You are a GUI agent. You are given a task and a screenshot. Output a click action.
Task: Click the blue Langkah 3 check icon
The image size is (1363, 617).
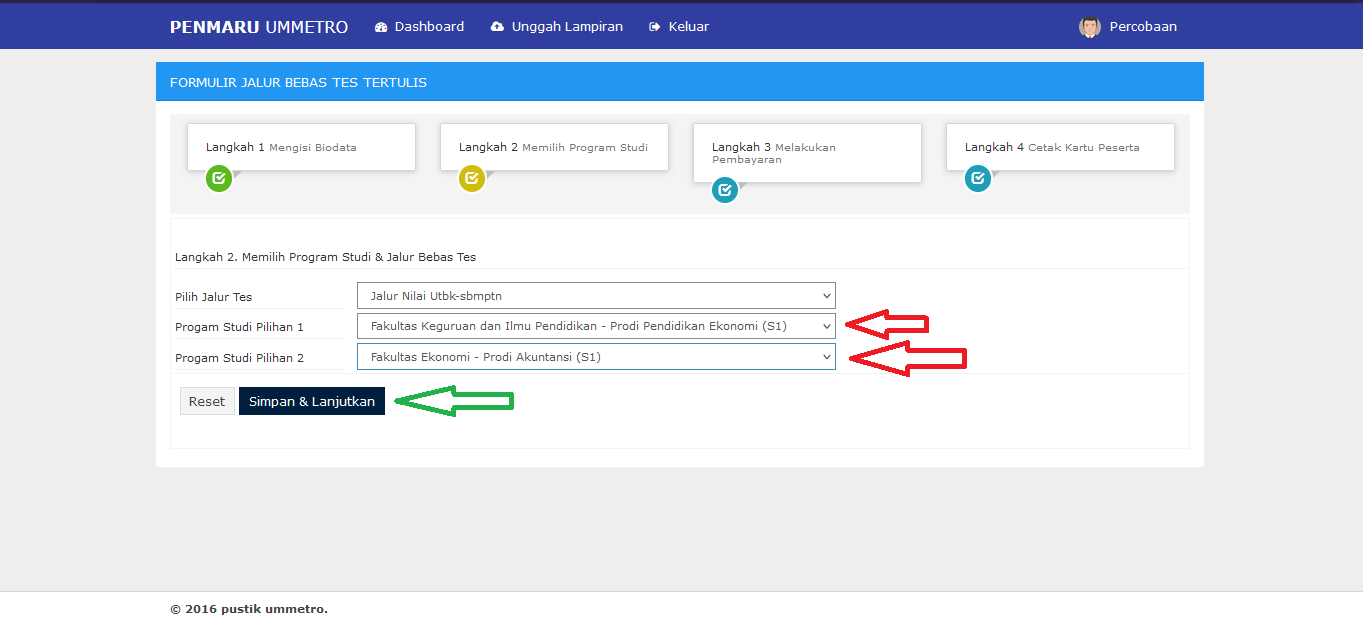[x=725, y=190]
